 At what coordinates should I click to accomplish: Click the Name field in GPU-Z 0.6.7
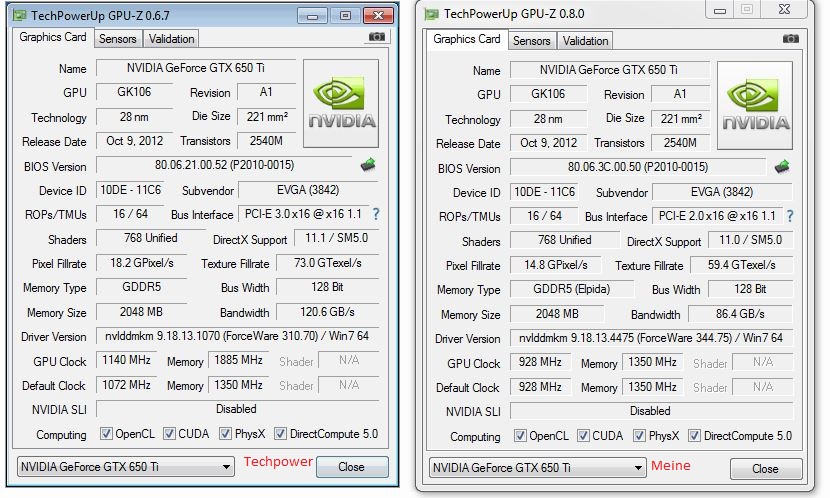(x=195, y=68)
